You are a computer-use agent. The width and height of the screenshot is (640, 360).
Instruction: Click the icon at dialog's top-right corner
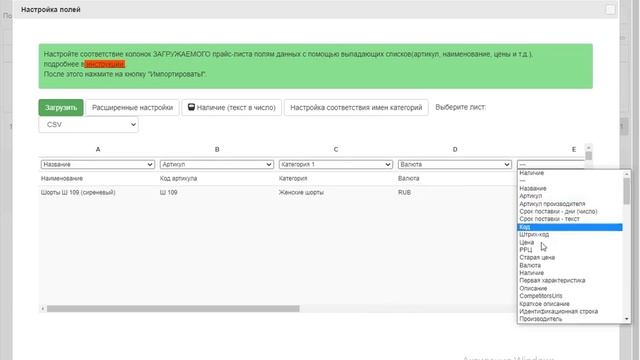(x=610, y=9)
